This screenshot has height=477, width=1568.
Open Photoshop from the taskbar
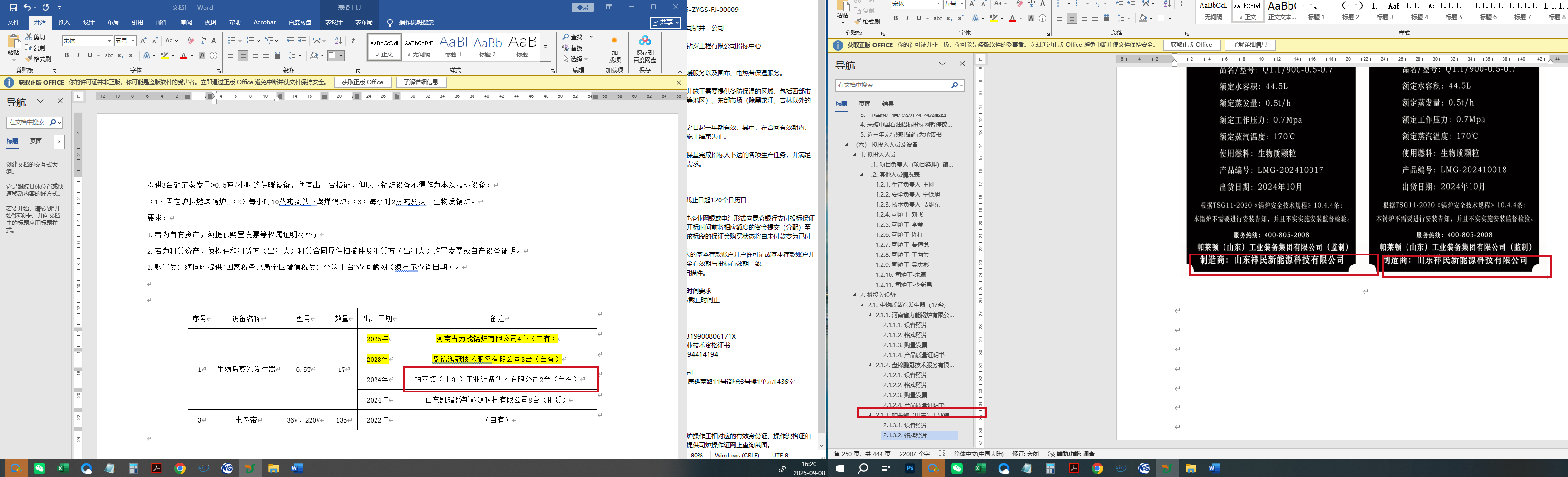point(910,468)
